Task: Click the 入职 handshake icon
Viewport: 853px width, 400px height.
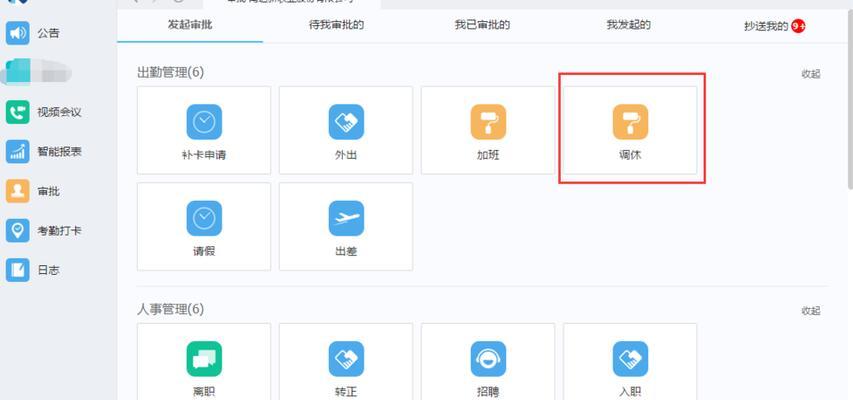Action: coord(630,359)
